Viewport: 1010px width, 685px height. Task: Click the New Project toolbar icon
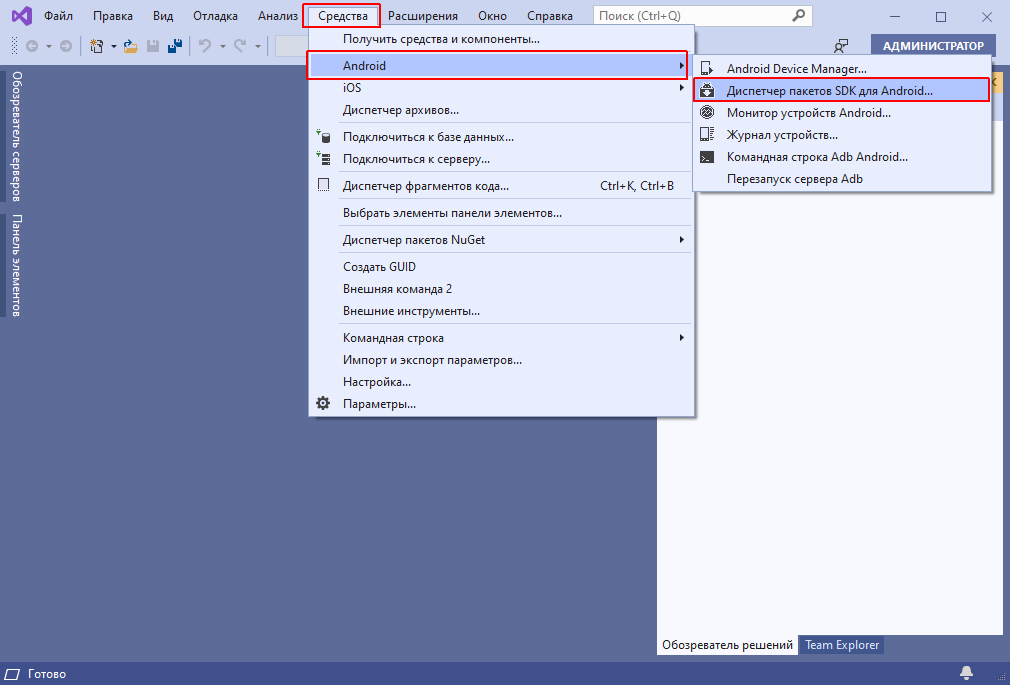[97, 46]
